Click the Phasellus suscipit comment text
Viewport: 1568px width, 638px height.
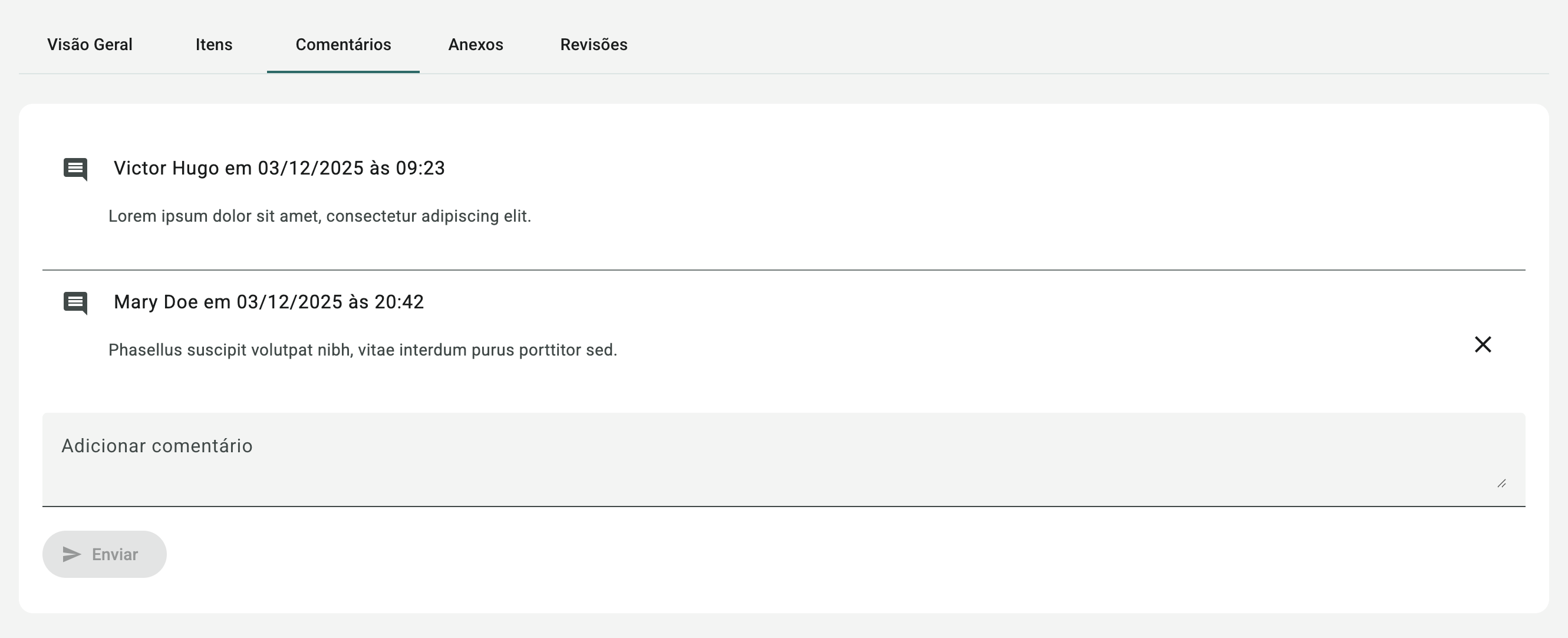[363, 350]
